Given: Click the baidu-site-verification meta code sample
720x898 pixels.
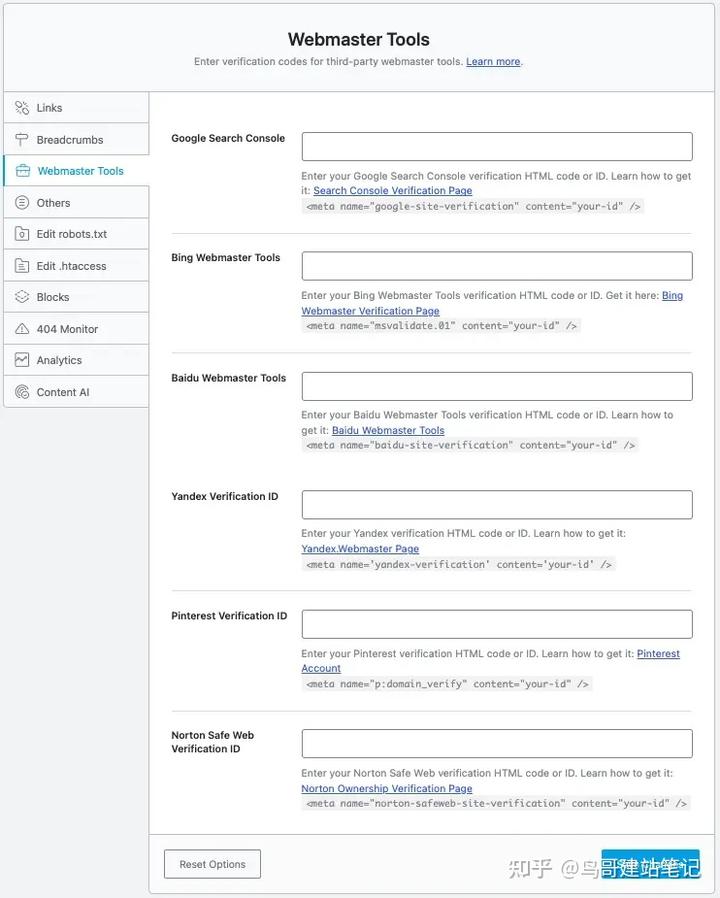Looking at the screenshot, I should [470, 445].
